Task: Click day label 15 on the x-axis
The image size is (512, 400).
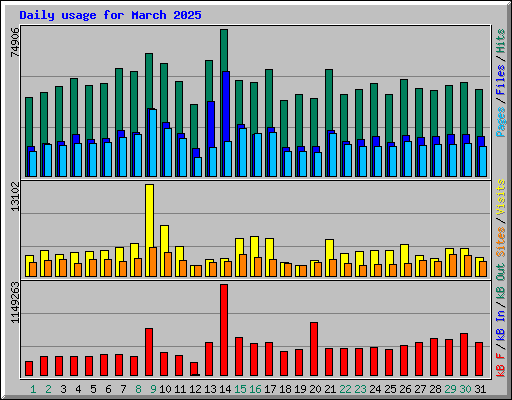Action: pos(240,389)
